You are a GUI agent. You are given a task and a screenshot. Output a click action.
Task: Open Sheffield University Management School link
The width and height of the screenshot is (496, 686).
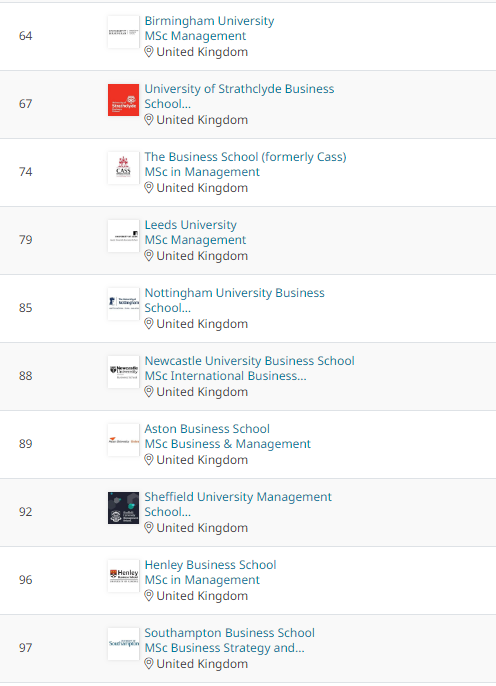tap(238, 504)
